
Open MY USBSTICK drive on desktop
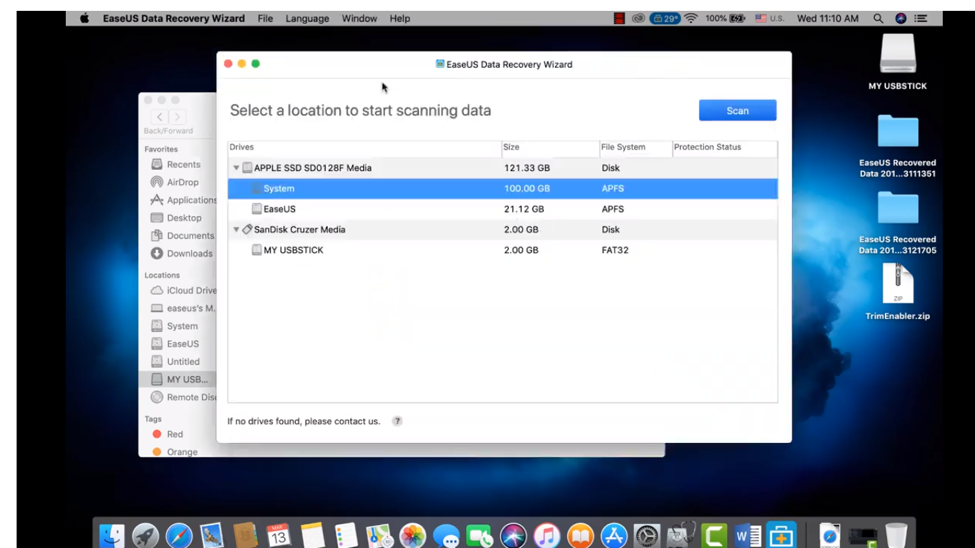click(898, 62)
